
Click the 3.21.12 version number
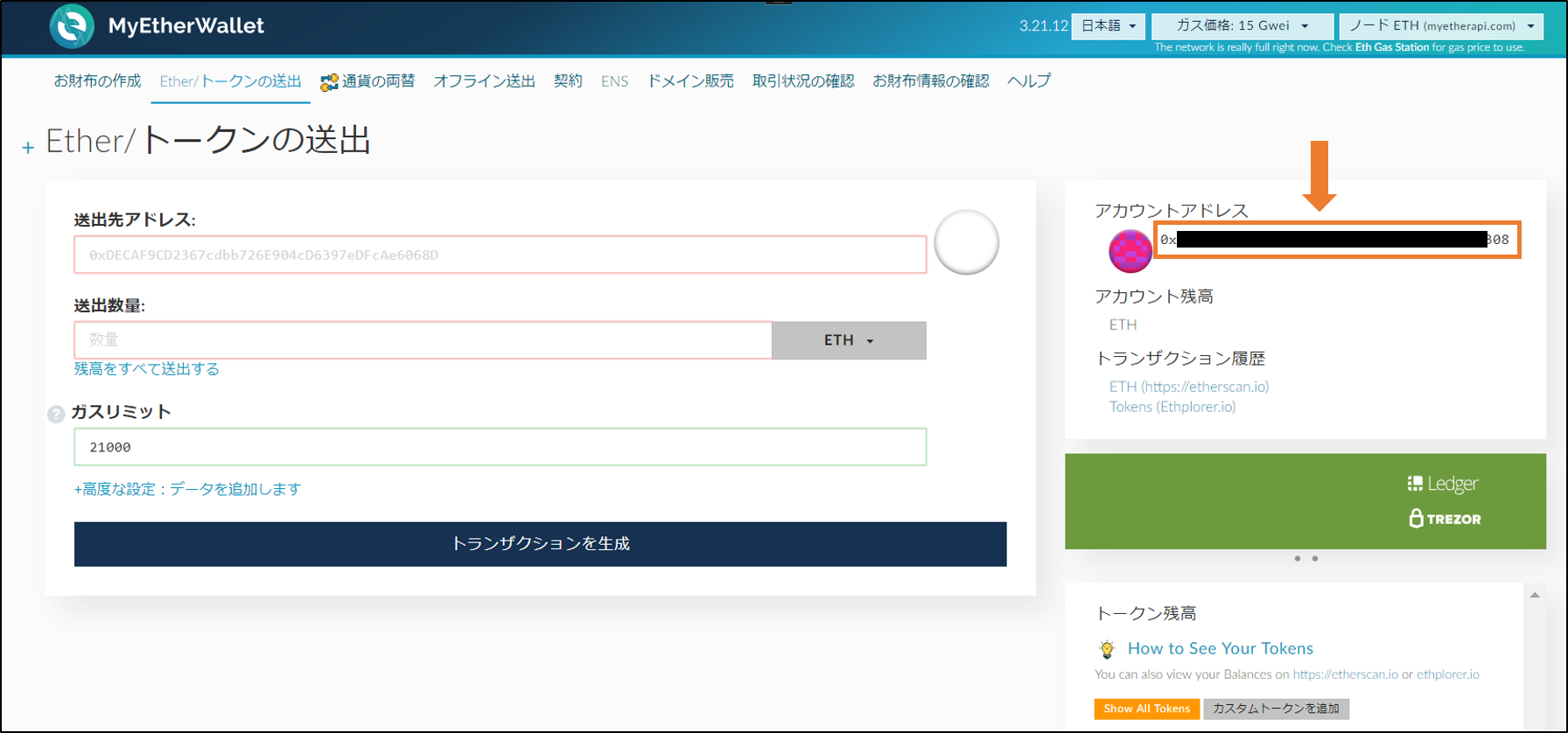pos(1043,26)
